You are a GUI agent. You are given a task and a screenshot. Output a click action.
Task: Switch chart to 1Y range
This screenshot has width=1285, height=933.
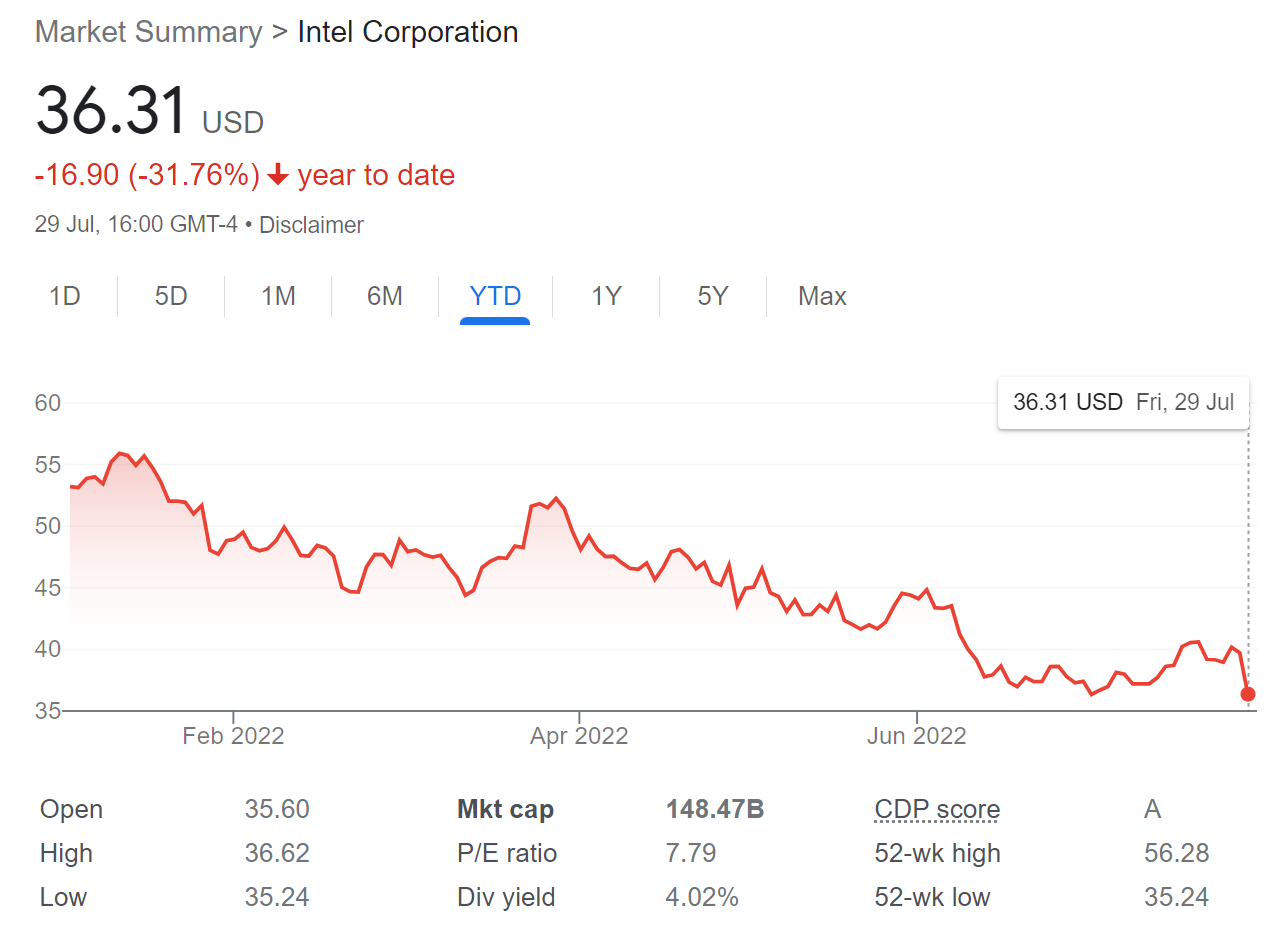[x=606, y=297]
